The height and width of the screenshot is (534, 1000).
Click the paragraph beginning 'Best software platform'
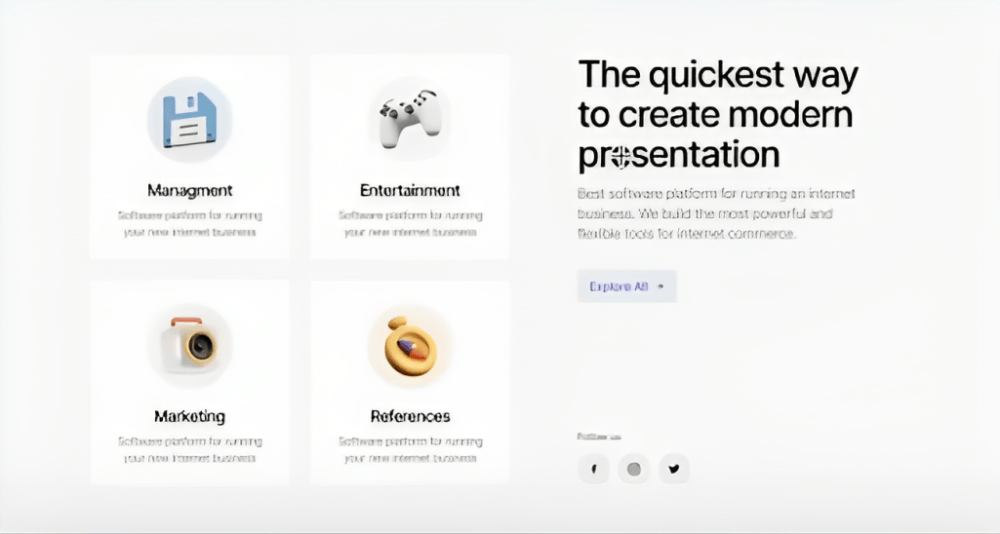tap(716, 214)
